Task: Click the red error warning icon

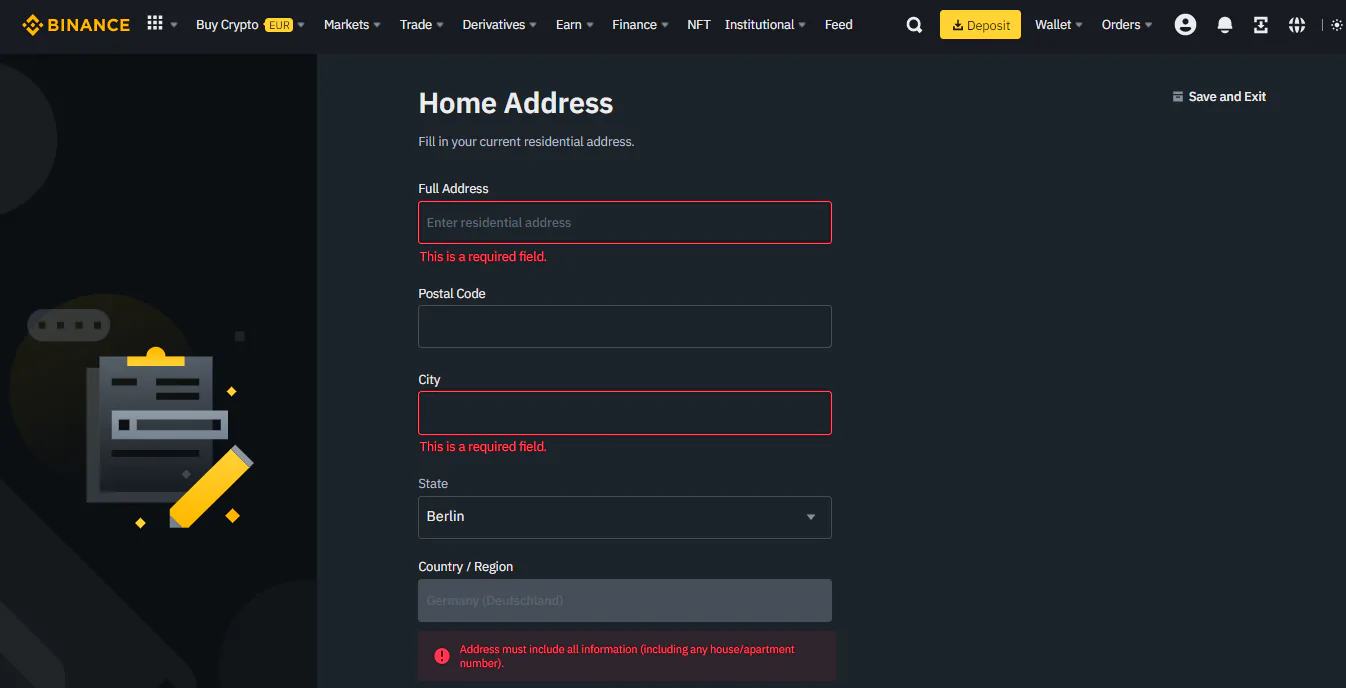Action: point(441,656)
